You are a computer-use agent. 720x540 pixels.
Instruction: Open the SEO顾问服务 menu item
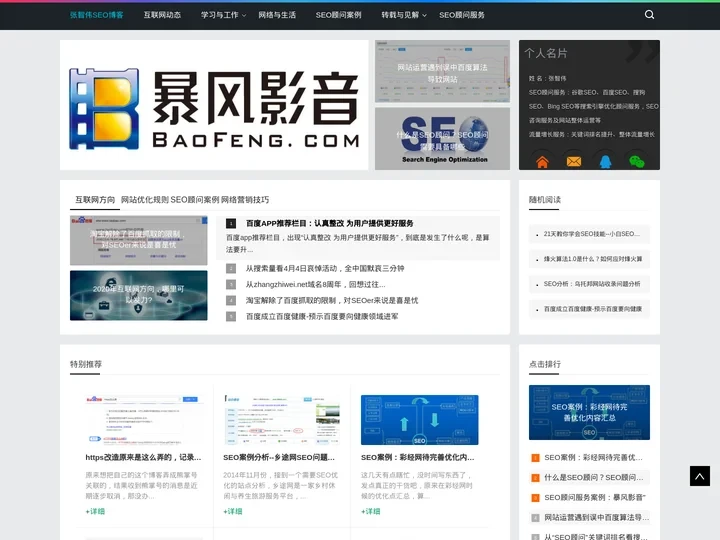461,15
